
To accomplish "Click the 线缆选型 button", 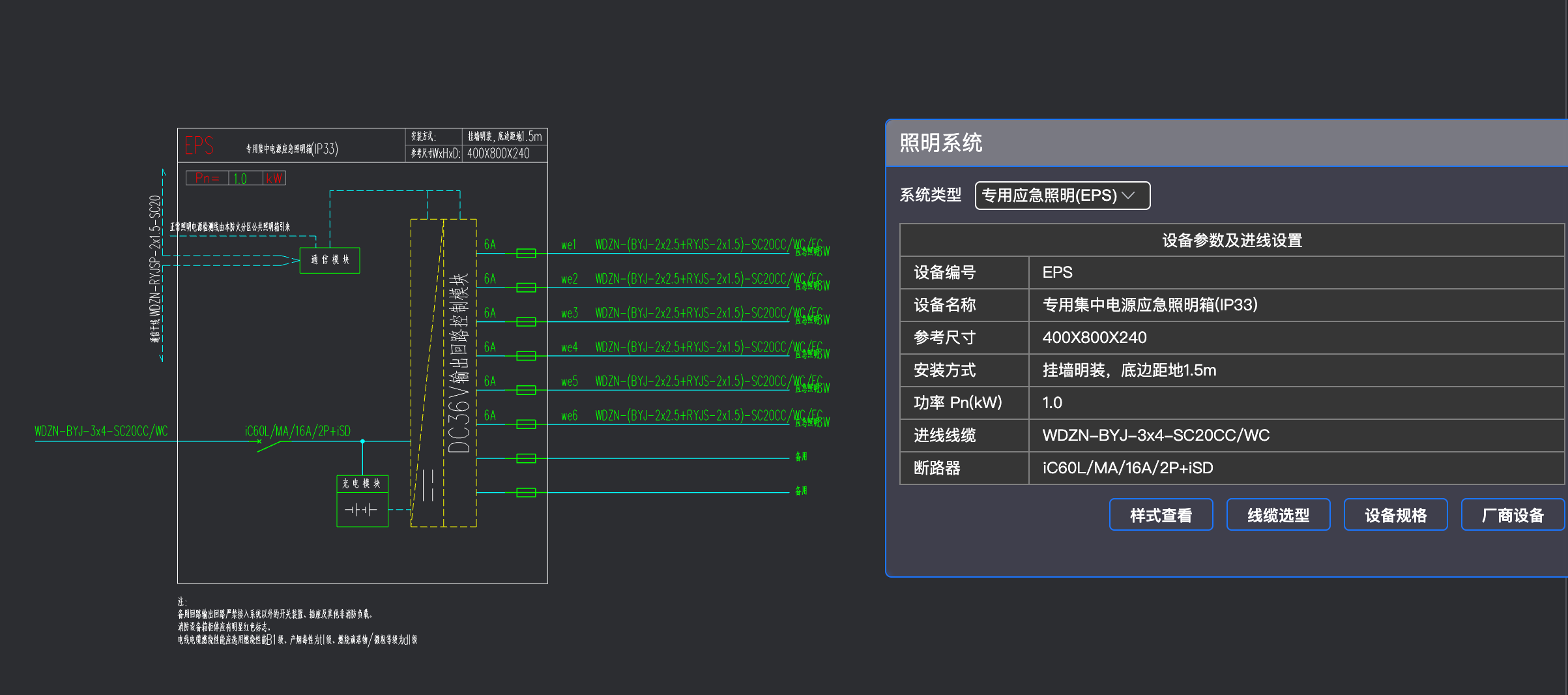I will point(1278,514).
